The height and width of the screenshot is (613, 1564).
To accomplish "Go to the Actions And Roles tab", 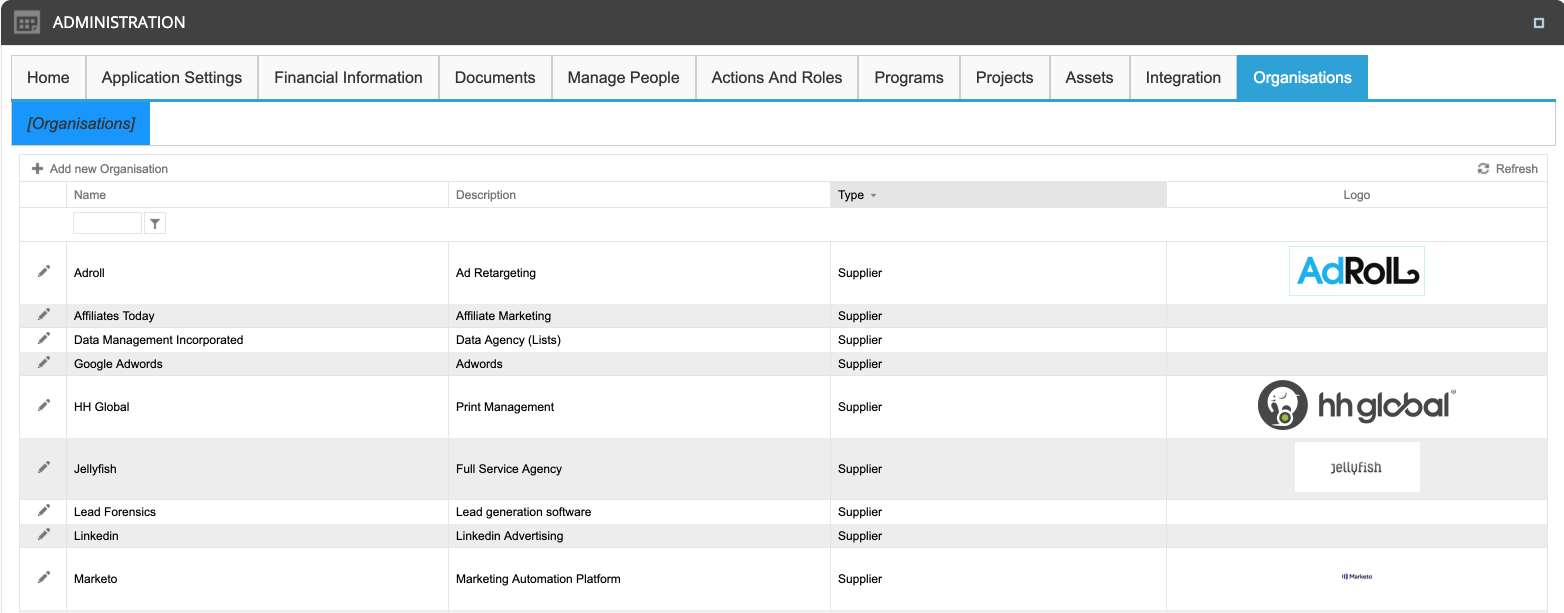I will (x=776, y=78).
